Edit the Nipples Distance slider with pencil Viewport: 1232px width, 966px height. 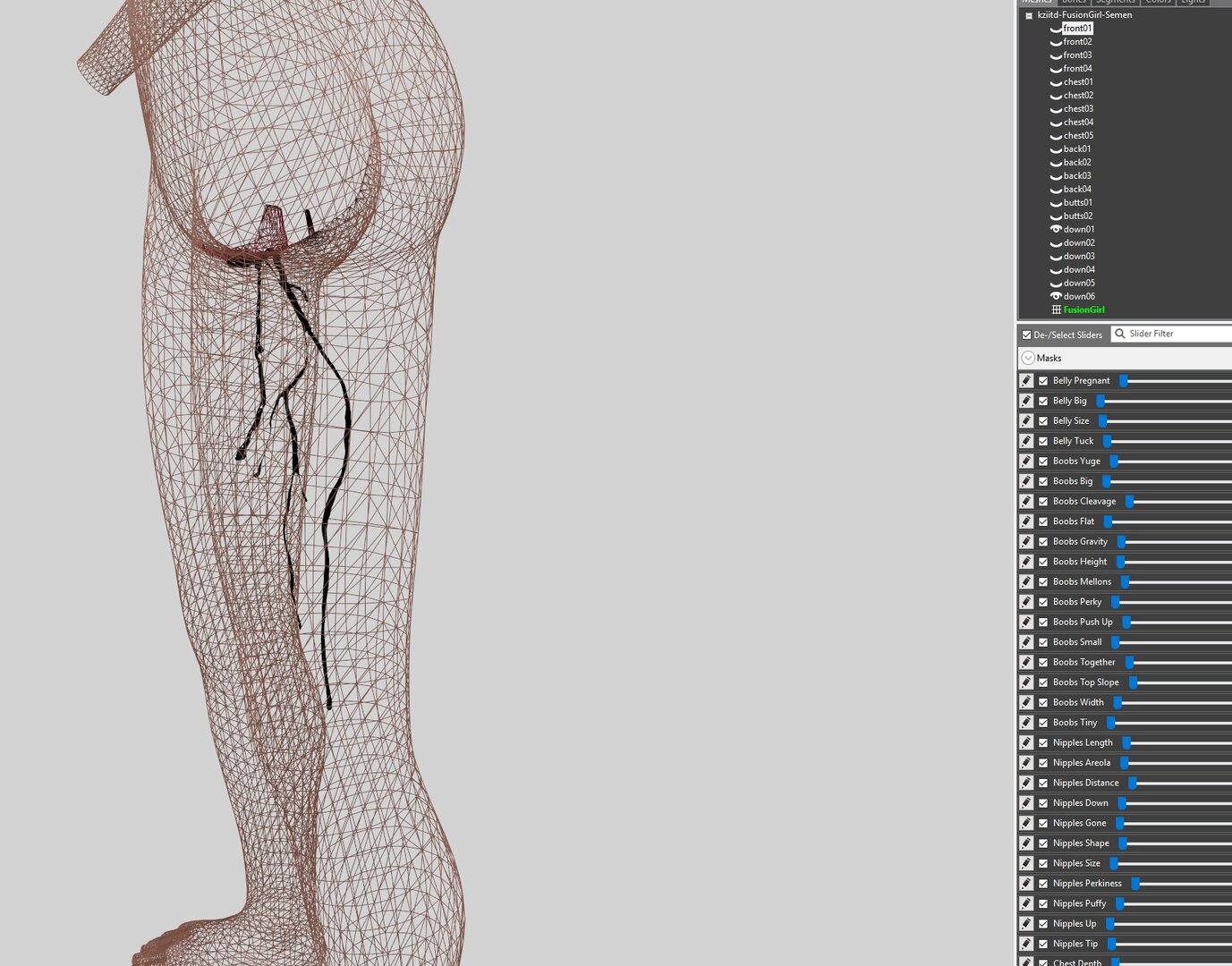tap(1026, 784)
